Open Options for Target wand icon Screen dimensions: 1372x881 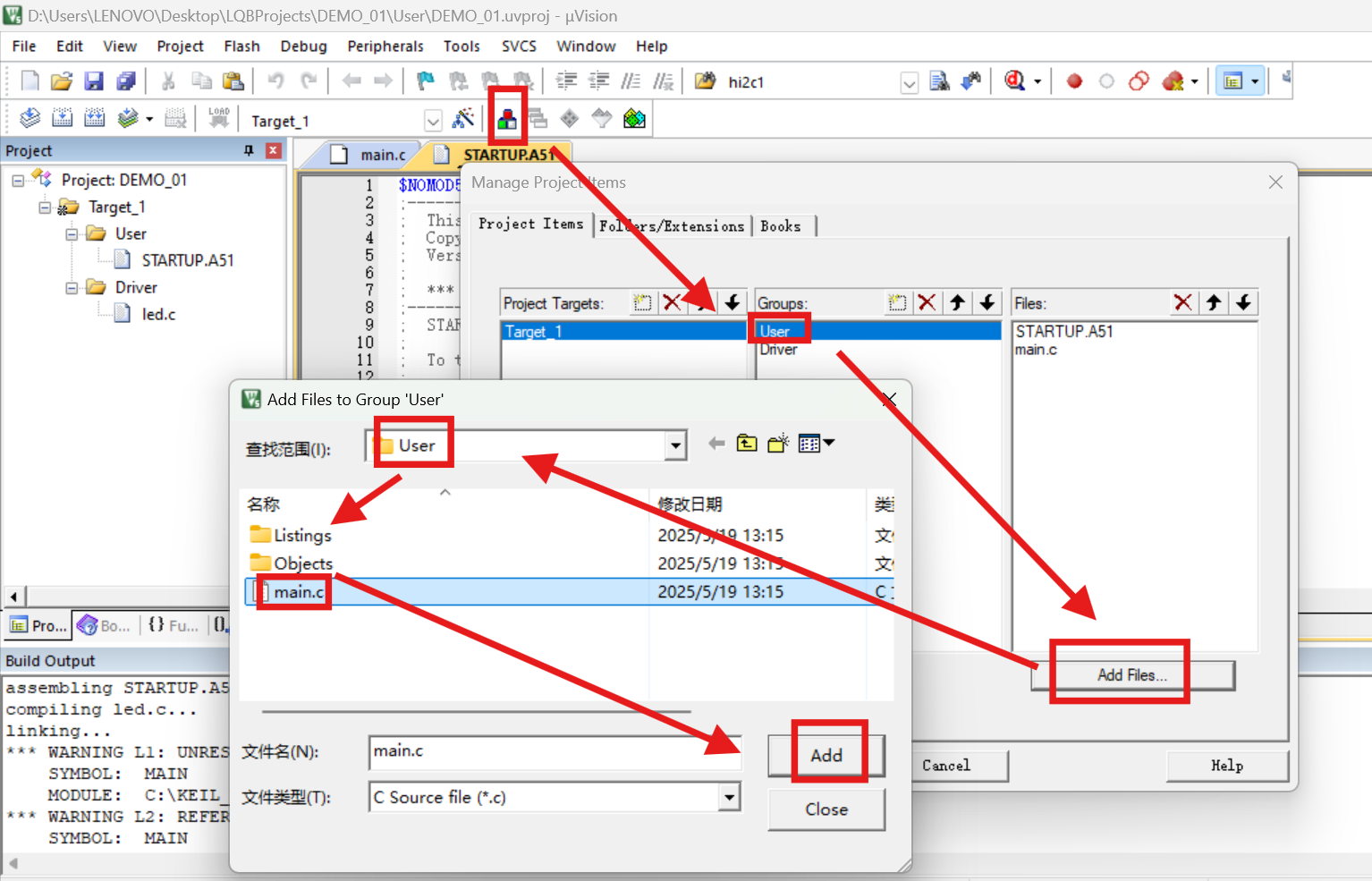[463, 118]
